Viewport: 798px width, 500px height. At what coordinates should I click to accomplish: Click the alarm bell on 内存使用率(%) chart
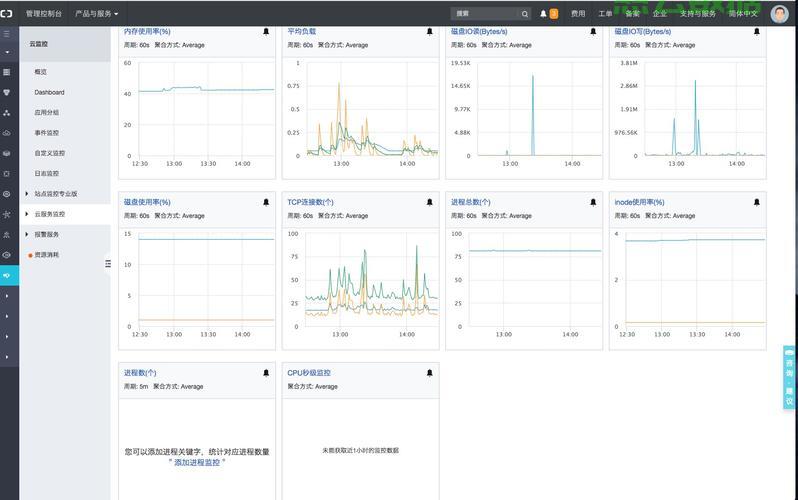[266, 32]
